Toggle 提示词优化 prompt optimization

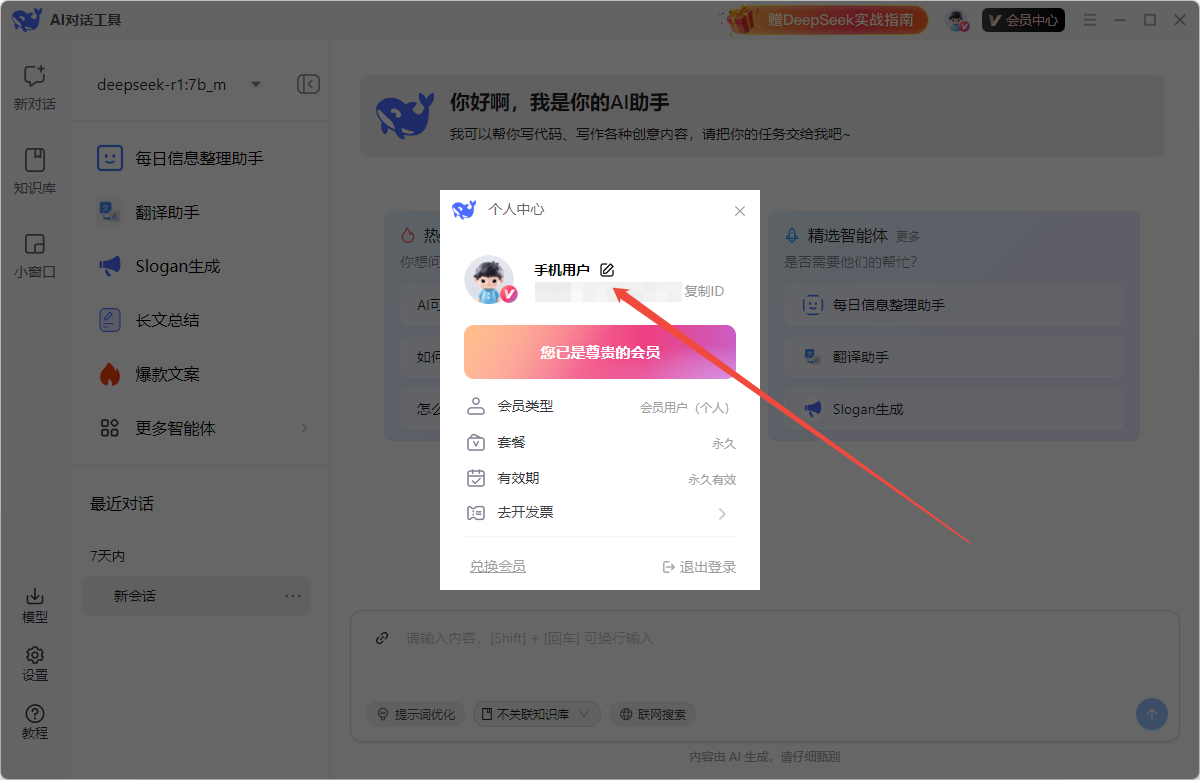[x=415, y=714]
